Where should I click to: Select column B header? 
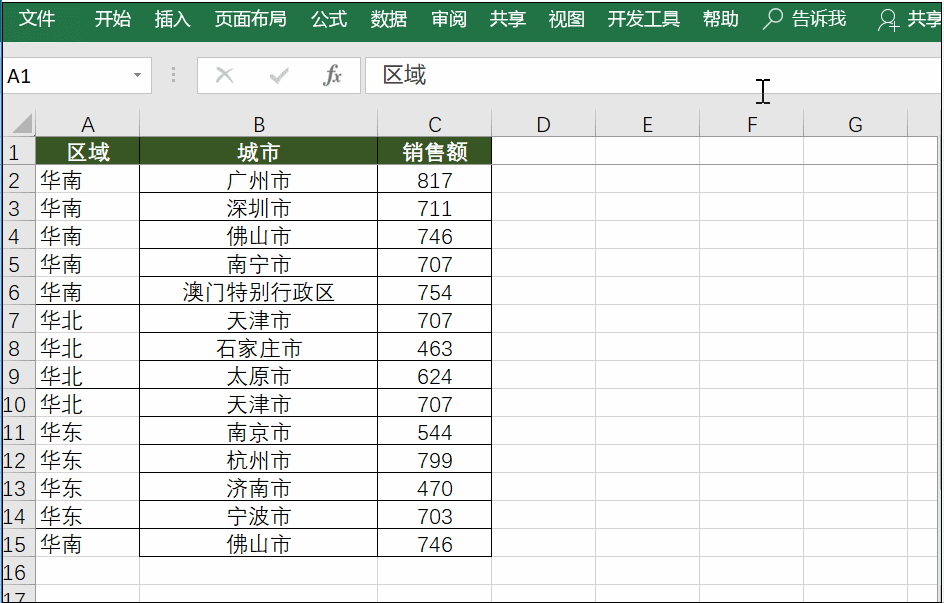(259, 124)
